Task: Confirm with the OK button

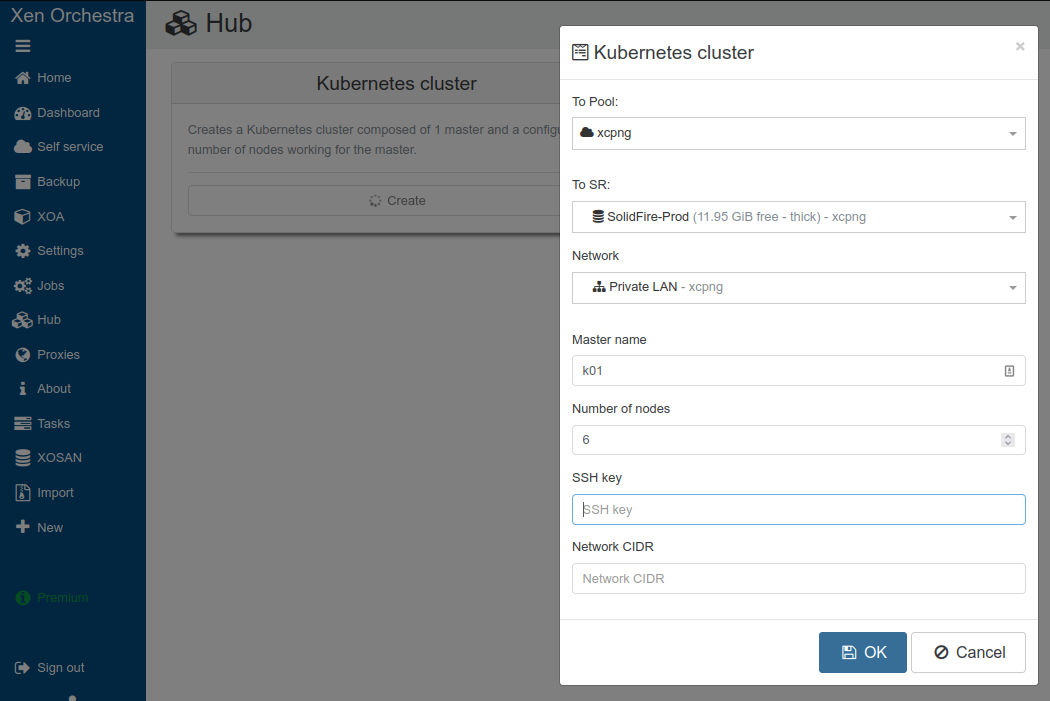Action: point(862,652)
